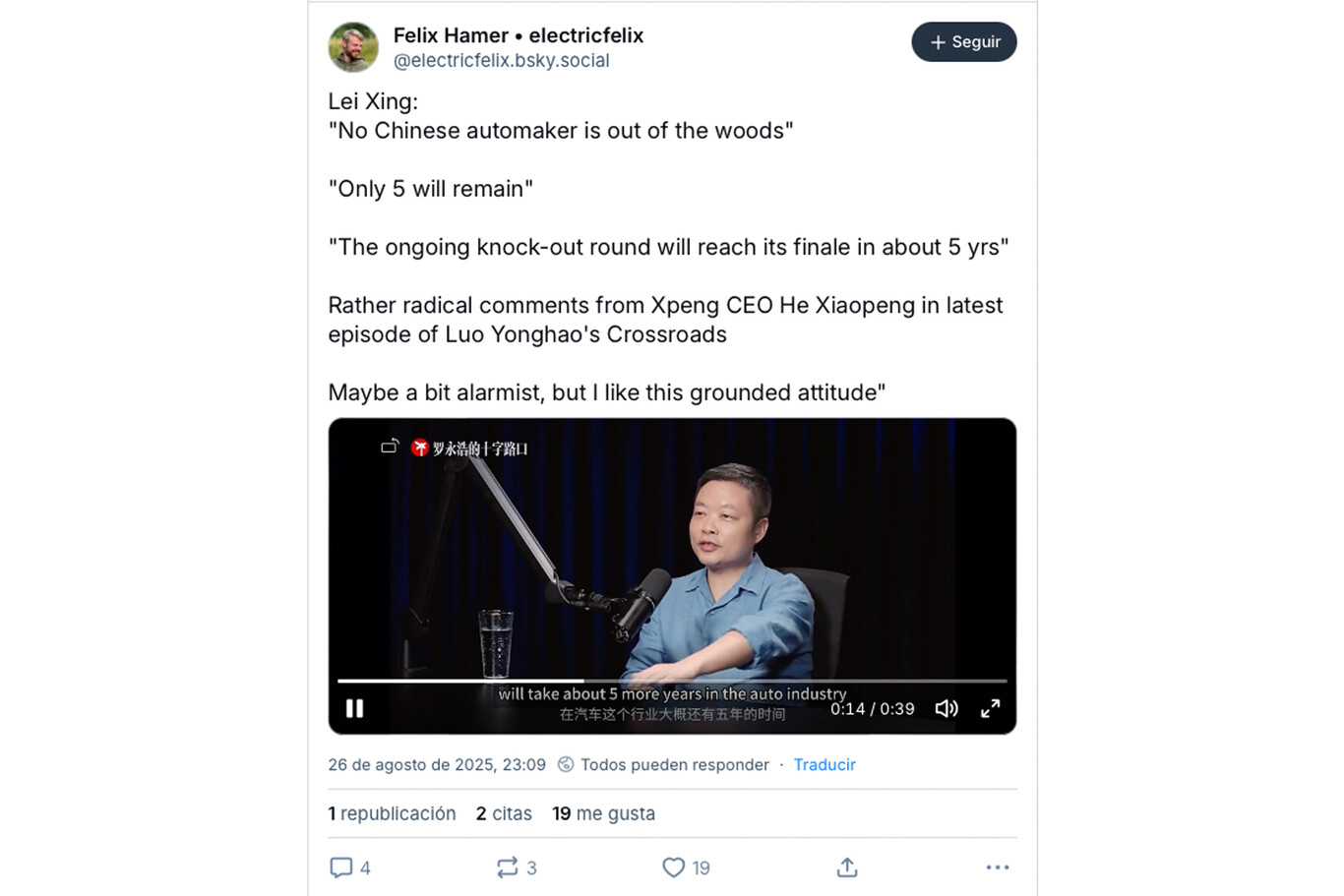The image size is (1344, 896).
Task: View the 1 republicación list
Action: click(x=392, y=813)
